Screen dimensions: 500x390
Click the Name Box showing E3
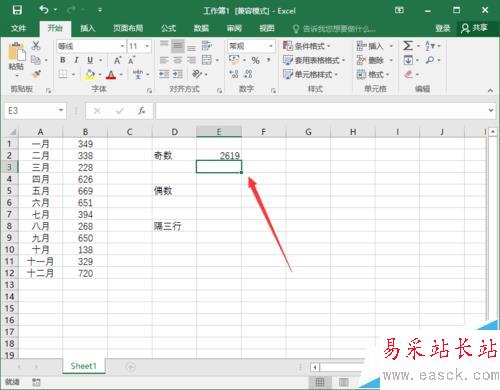(x=31, y=111)
